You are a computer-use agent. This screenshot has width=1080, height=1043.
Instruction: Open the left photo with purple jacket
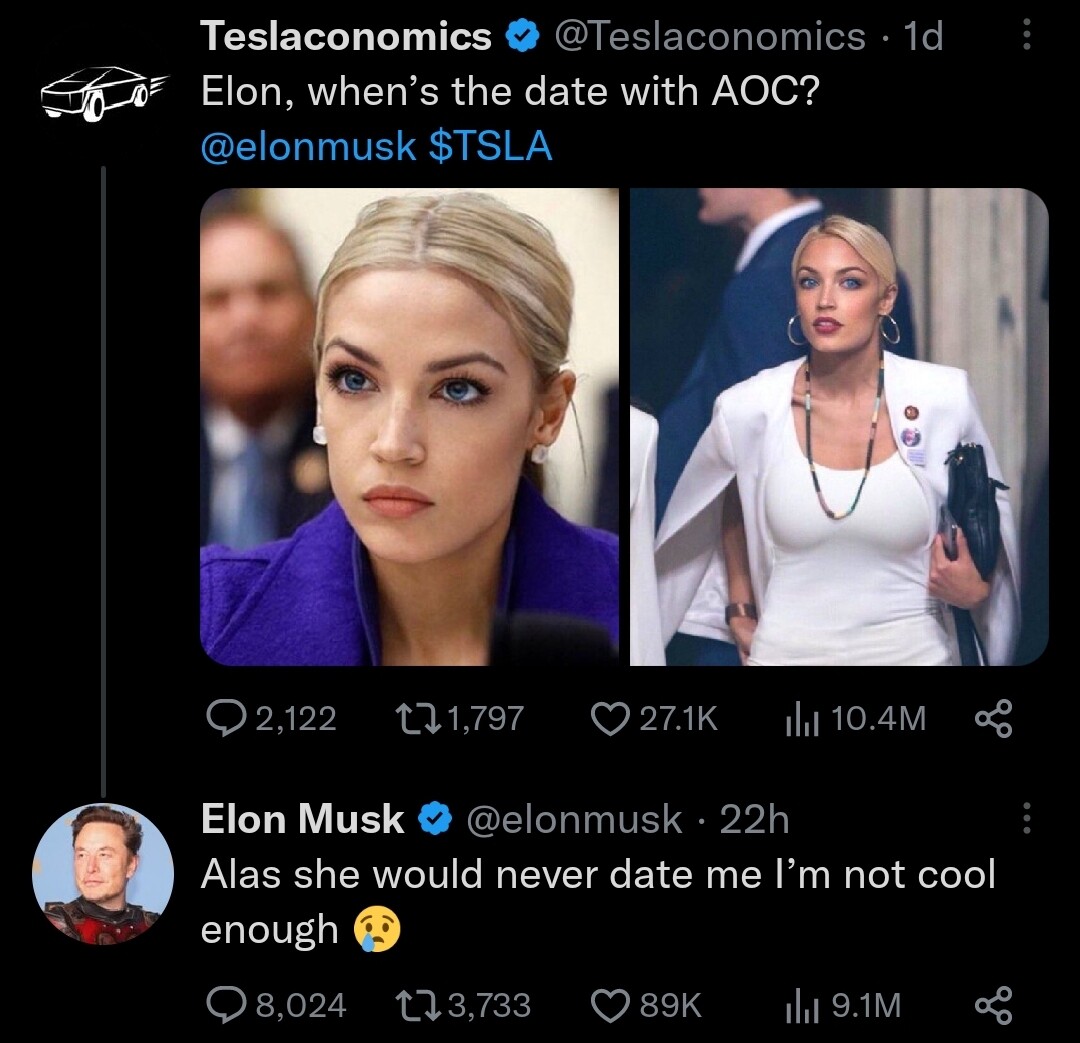pos(410,427)
